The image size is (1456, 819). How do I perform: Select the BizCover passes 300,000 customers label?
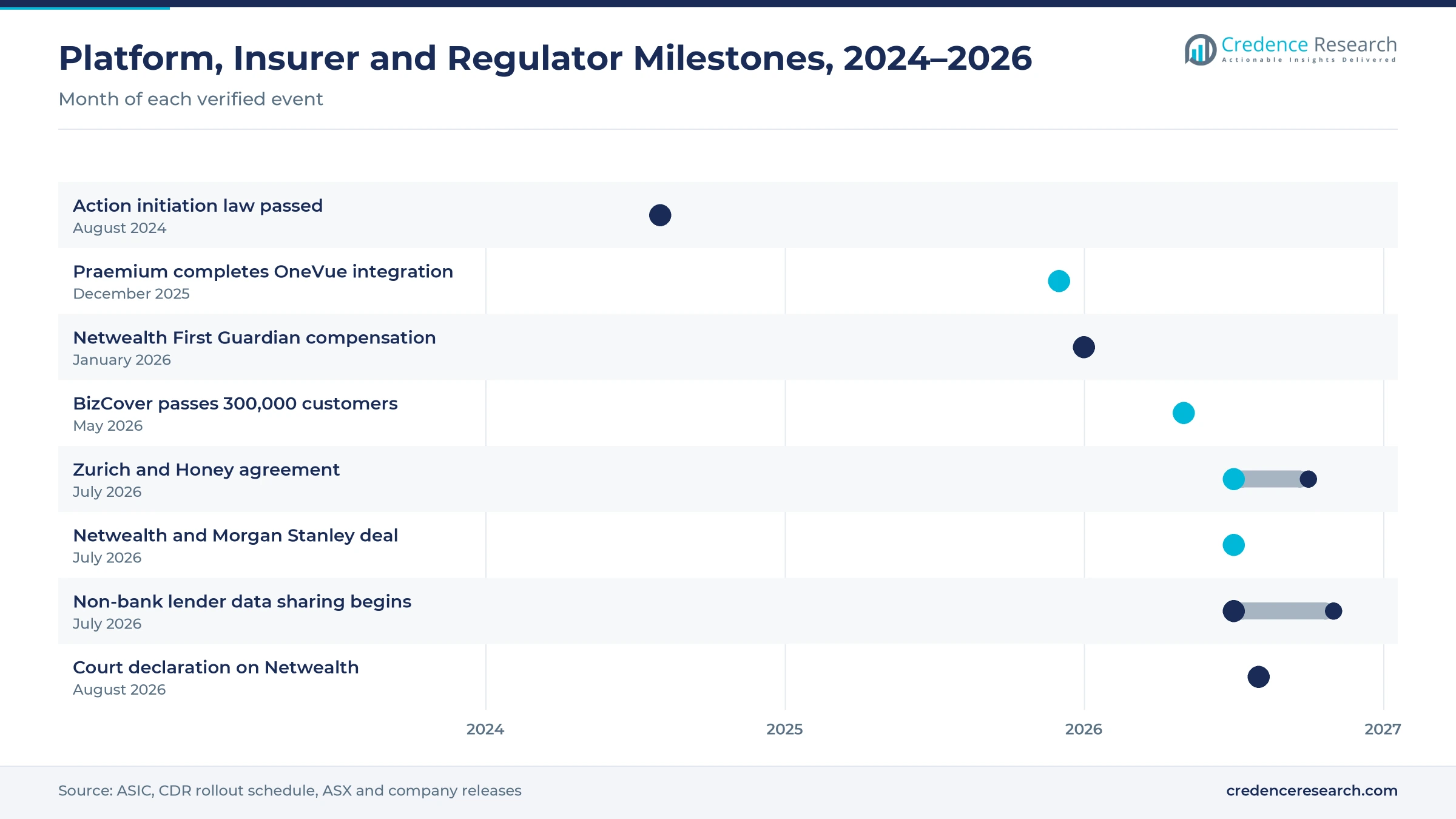click(x=235, y=403)
